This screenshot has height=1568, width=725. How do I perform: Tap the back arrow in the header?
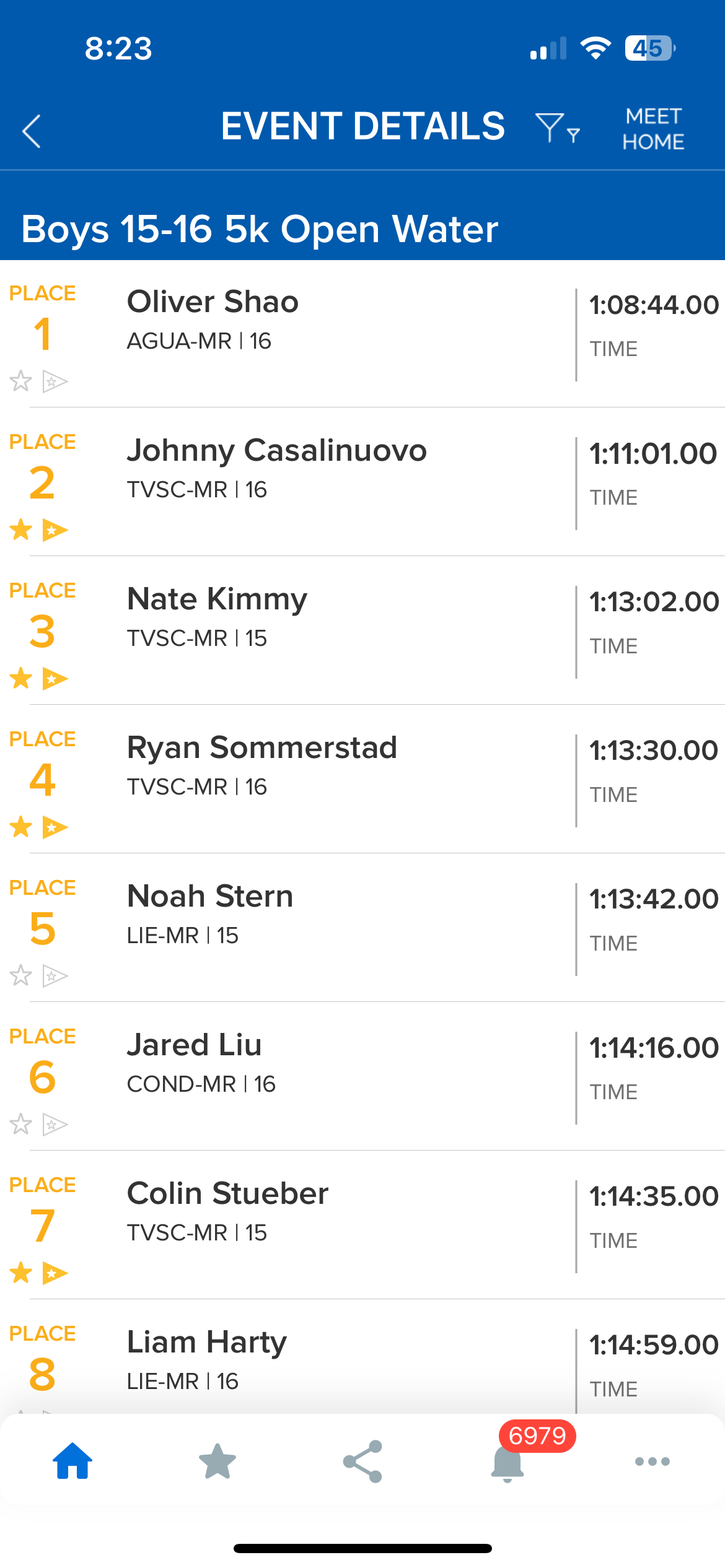coord(32,131)
